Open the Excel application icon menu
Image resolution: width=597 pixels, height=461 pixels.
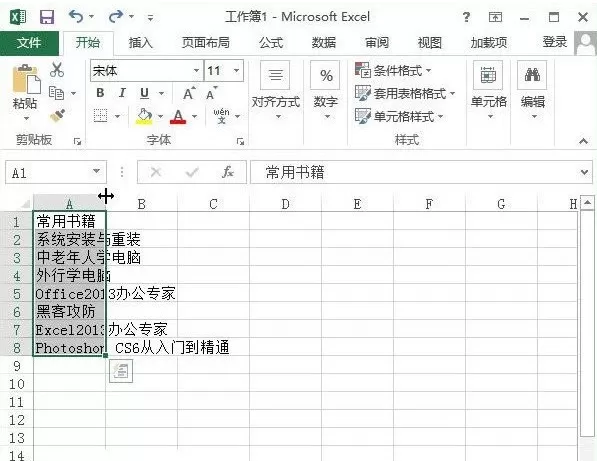(x=18, y=17)
